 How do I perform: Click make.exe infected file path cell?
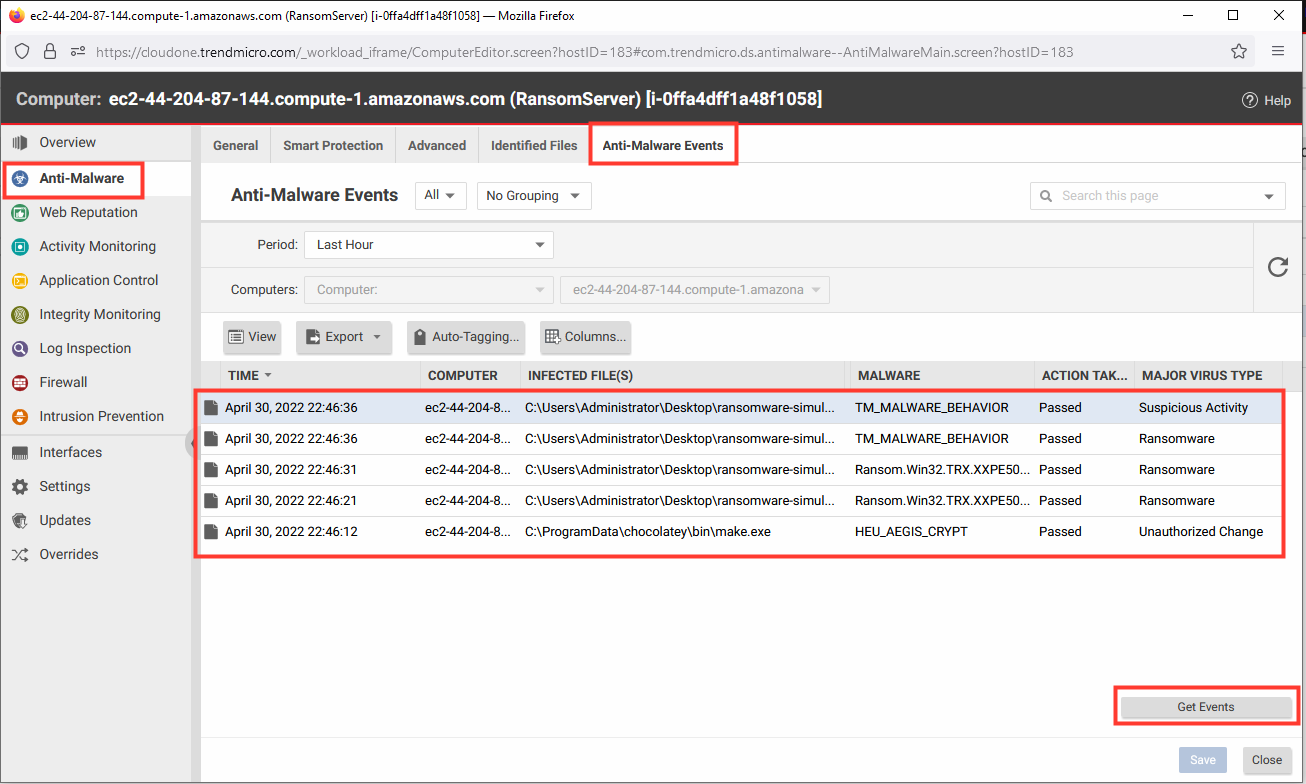[x=648, y=532]
